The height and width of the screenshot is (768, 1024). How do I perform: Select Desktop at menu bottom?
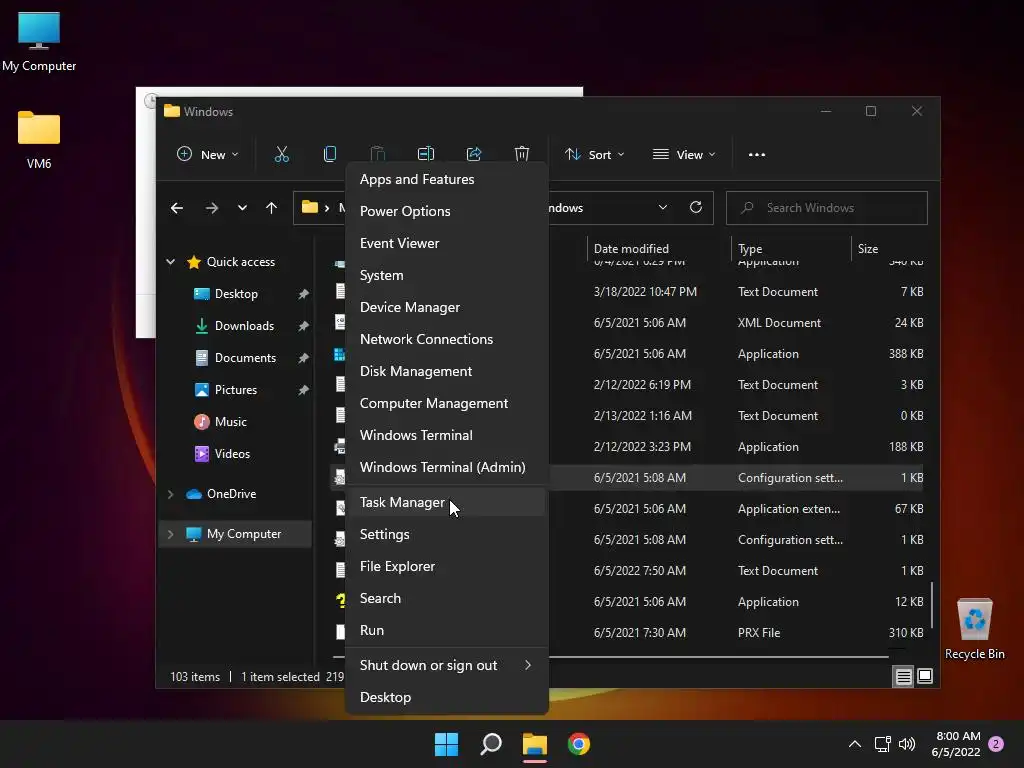coord(446,697)
